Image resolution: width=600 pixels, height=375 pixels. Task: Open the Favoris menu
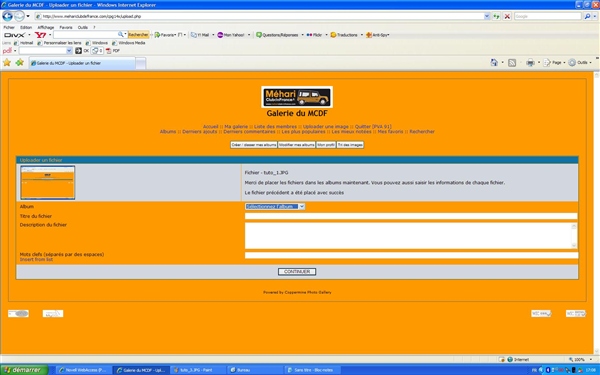coord(66,27)
